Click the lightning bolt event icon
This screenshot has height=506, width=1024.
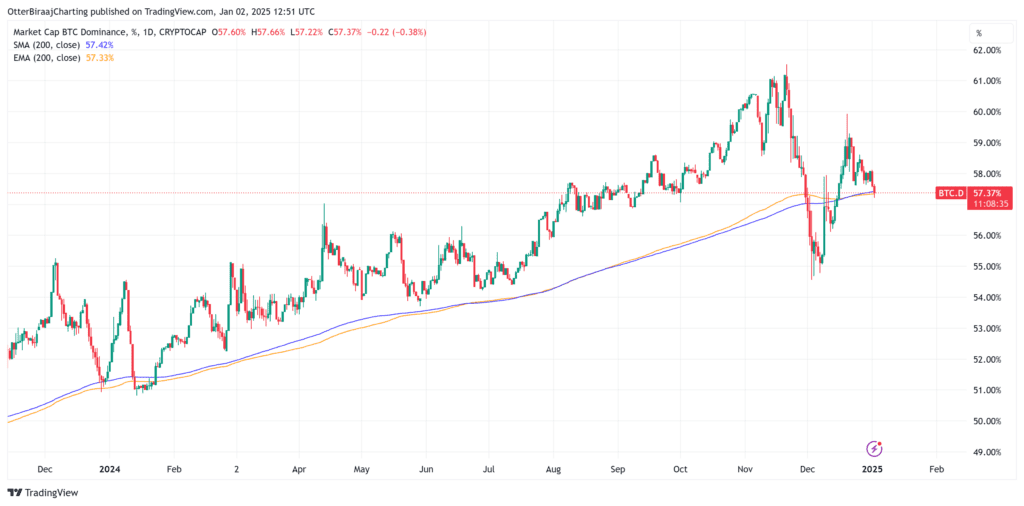click(x=874, y=448)
